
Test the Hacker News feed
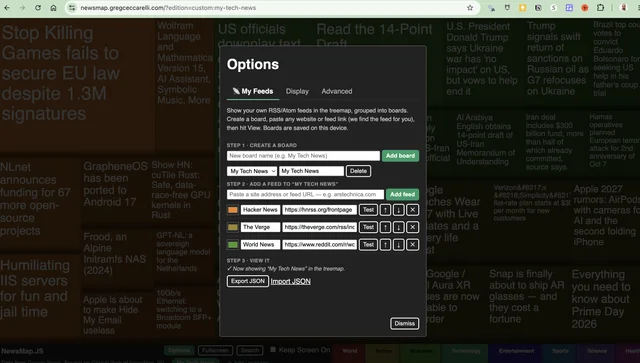coord(368,210)
